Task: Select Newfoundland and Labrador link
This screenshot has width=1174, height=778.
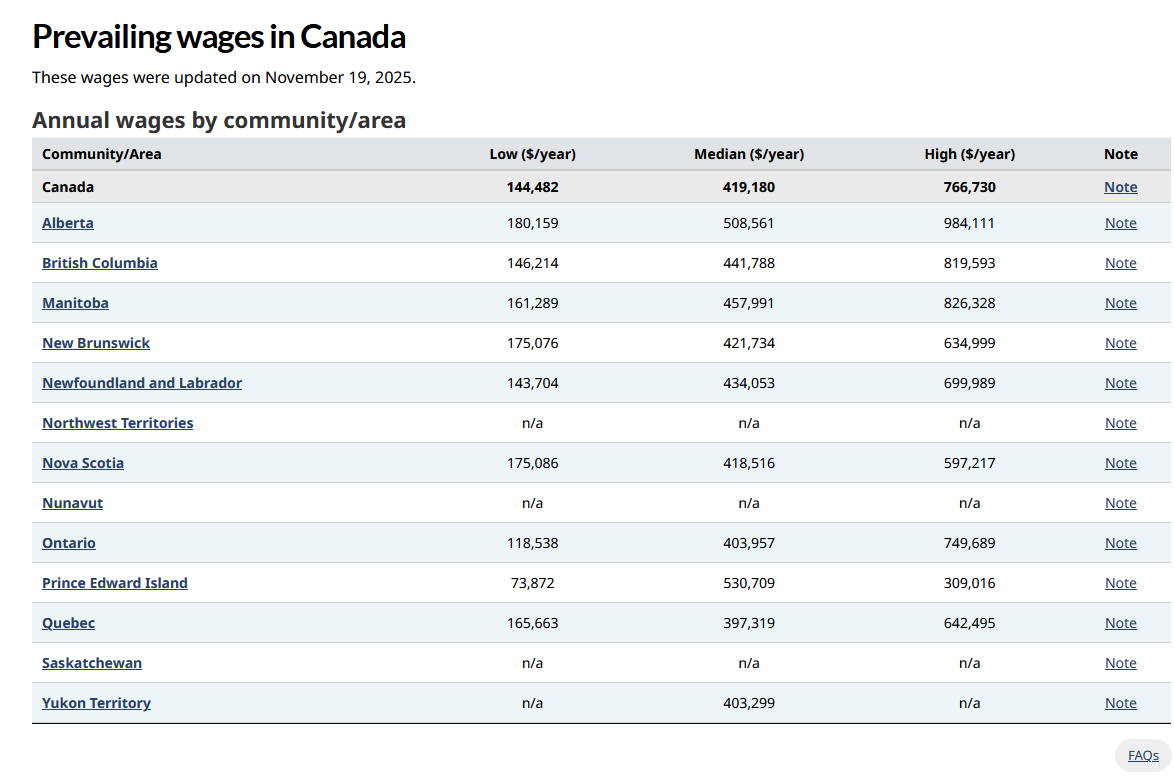Action: point(142,383)
